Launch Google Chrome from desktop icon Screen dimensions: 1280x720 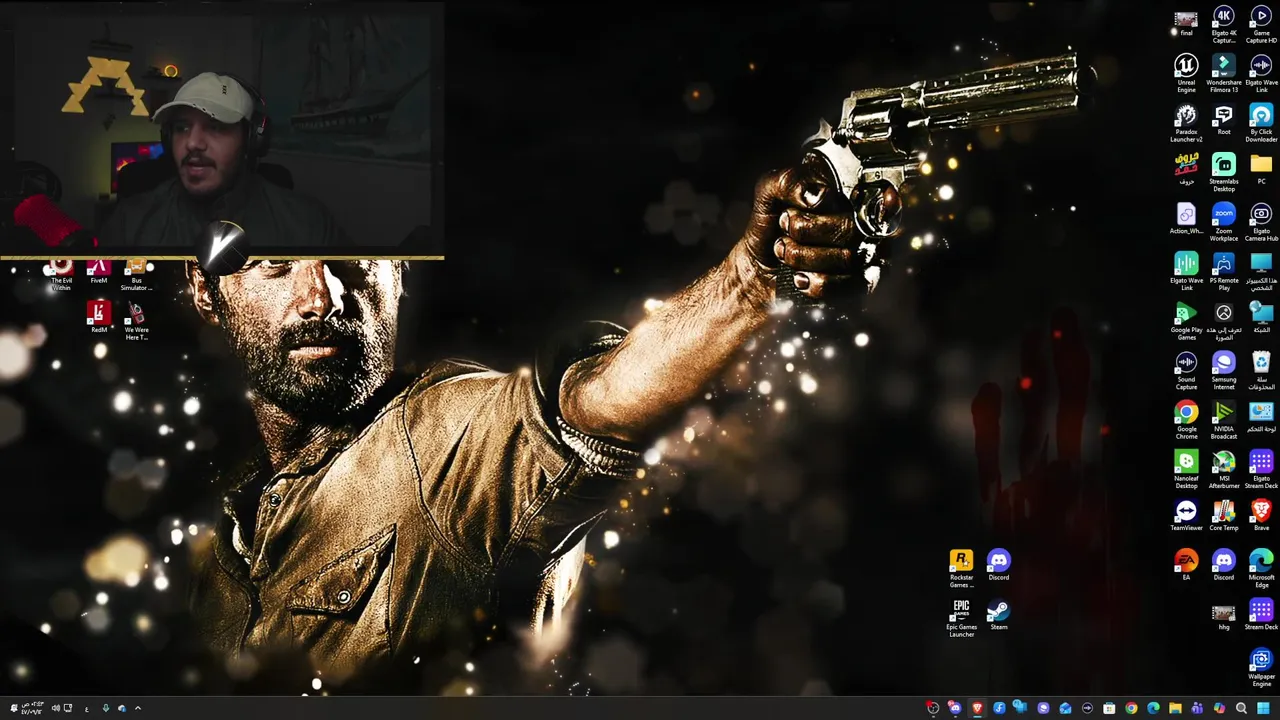pyautogui.click(x=1186, y=419)
